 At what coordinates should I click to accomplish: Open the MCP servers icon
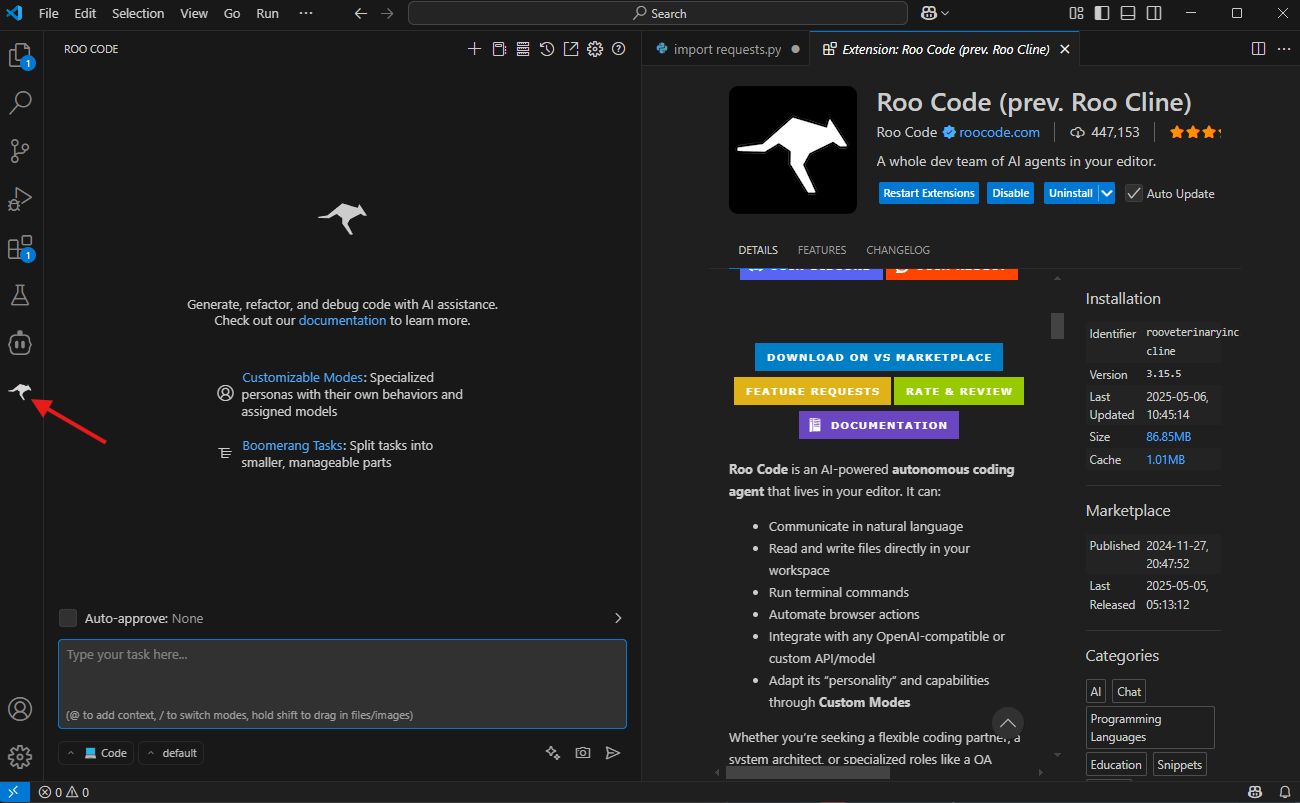(x=523, y=49)
